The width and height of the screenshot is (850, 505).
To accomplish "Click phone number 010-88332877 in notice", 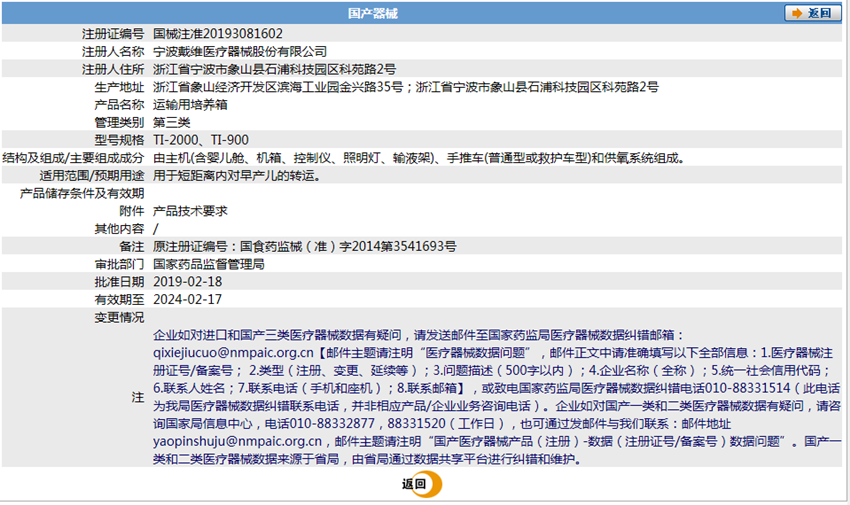I will click(x=332, y=424).
